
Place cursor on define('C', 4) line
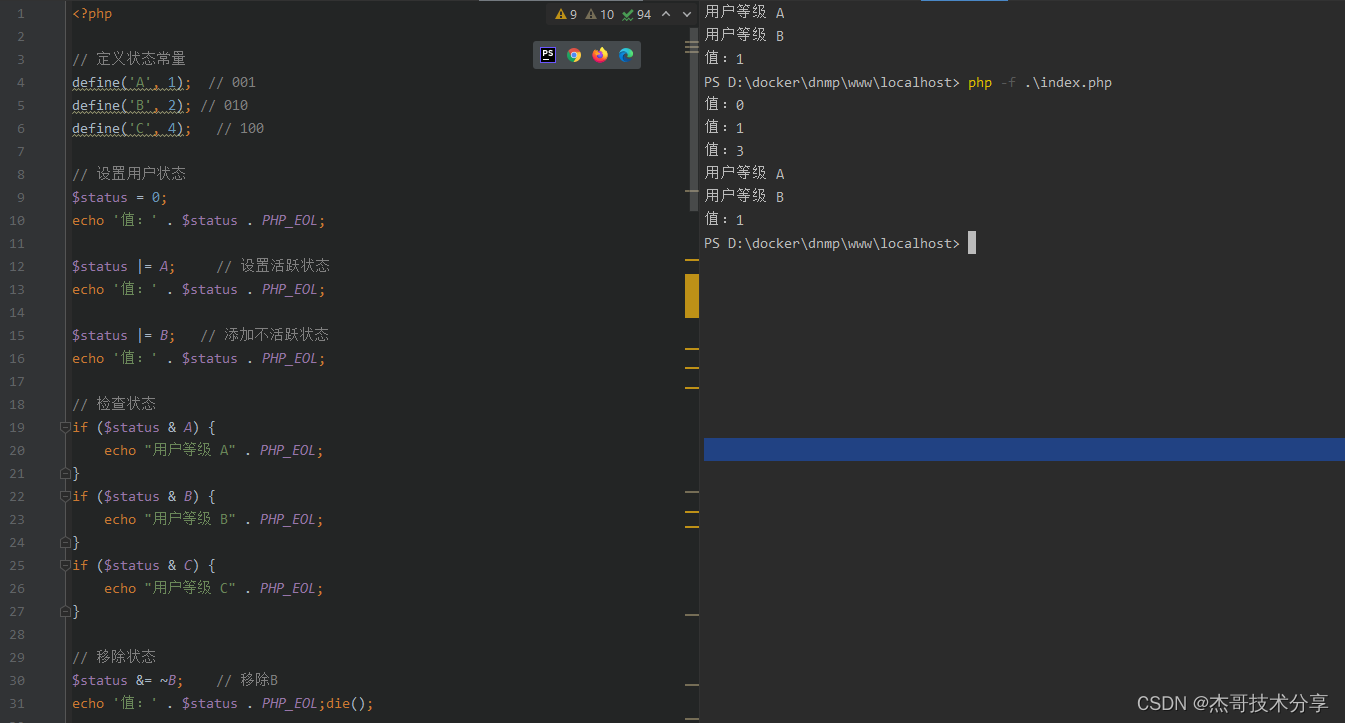pos(131,128)
